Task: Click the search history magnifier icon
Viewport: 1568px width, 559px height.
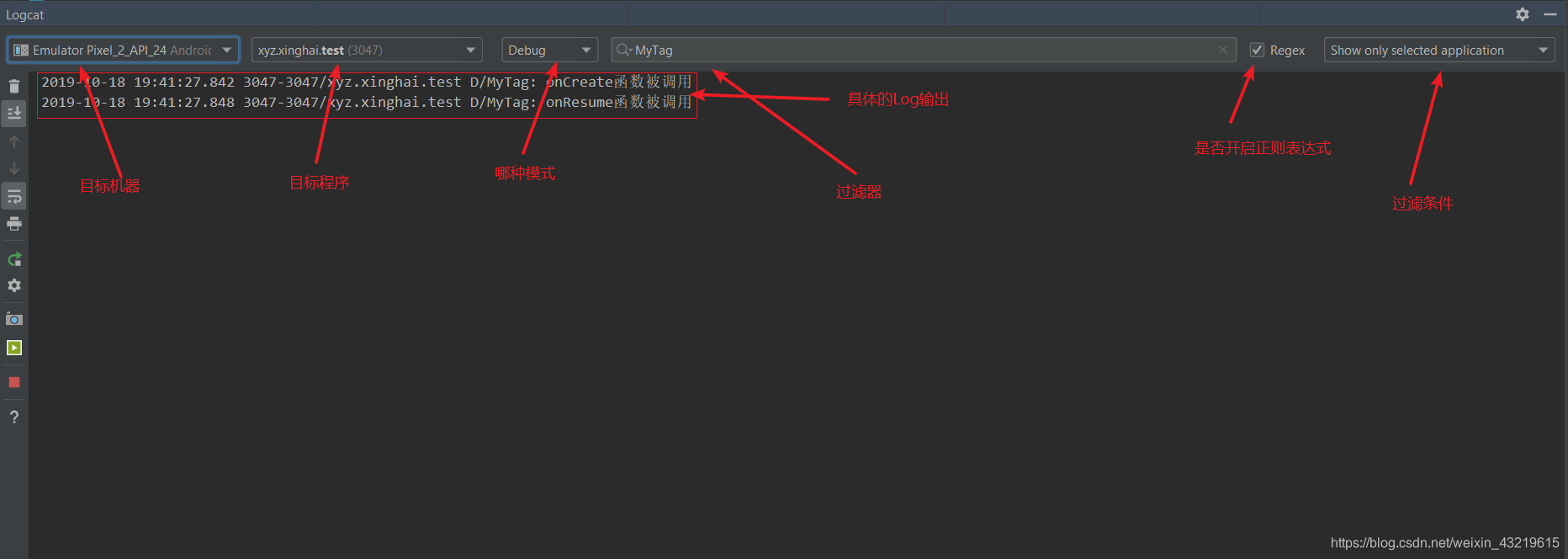Action: [x=623, y=50]
